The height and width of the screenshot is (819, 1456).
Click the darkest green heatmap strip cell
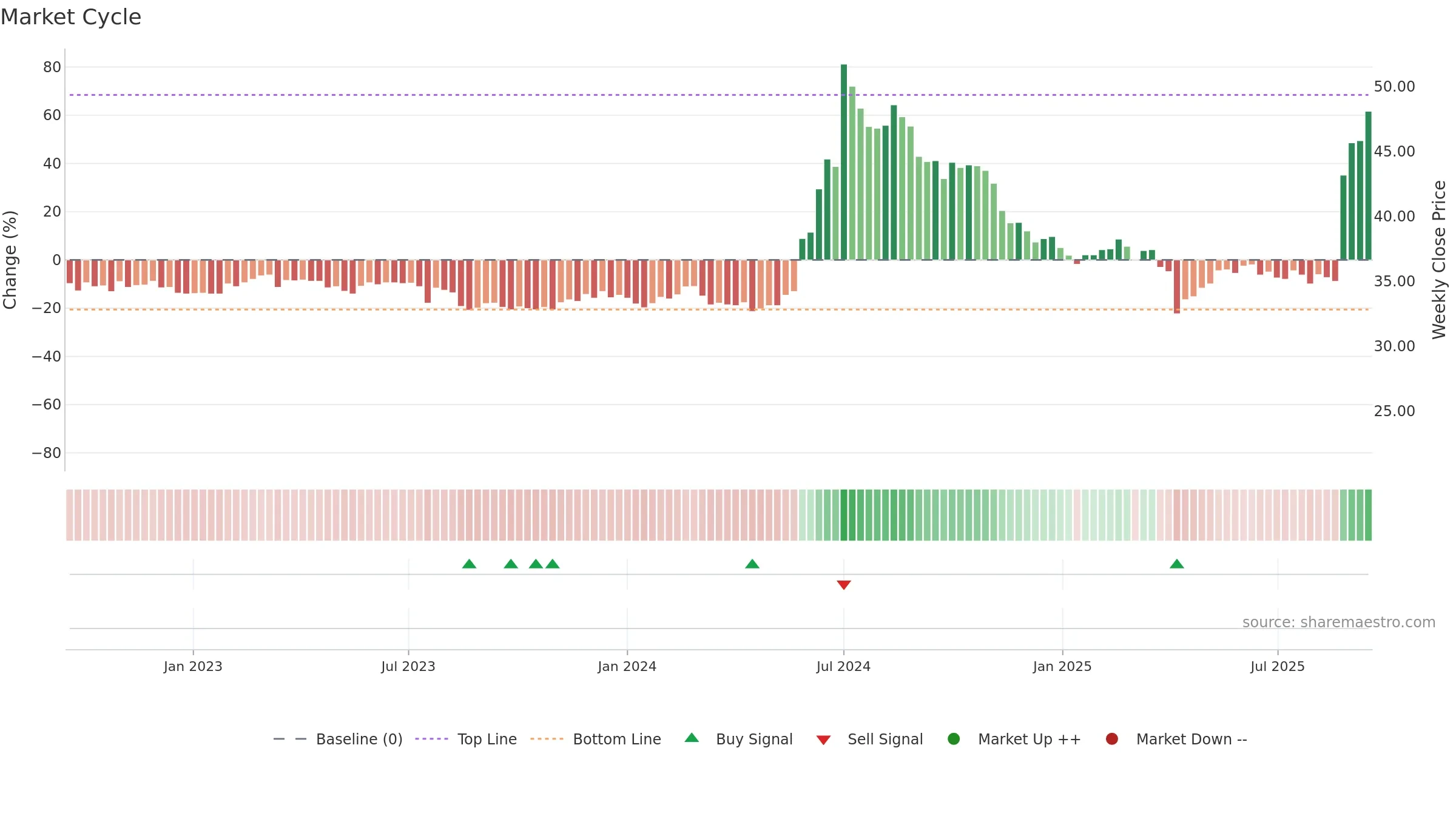[x=844, y=515]
